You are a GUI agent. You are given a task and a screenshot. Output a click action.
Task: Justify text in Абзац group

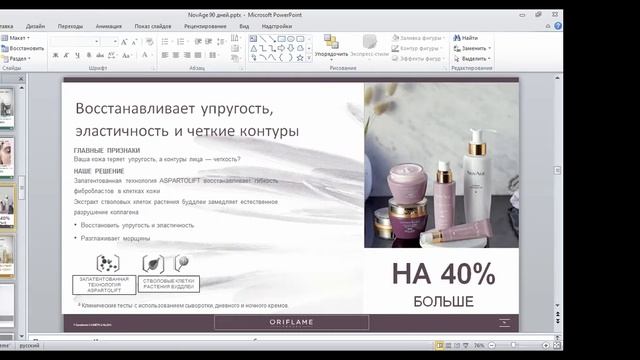[198, 55]
